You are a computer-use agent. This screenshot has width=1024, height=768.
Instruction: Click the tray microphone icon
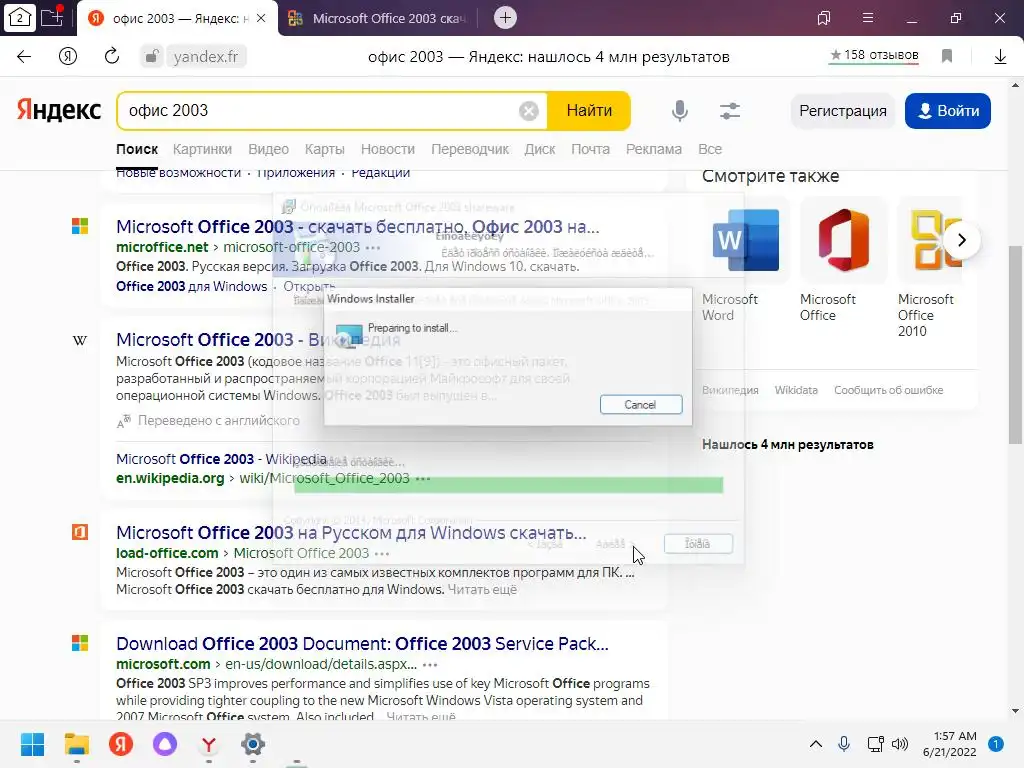click(x=844, y=744)
